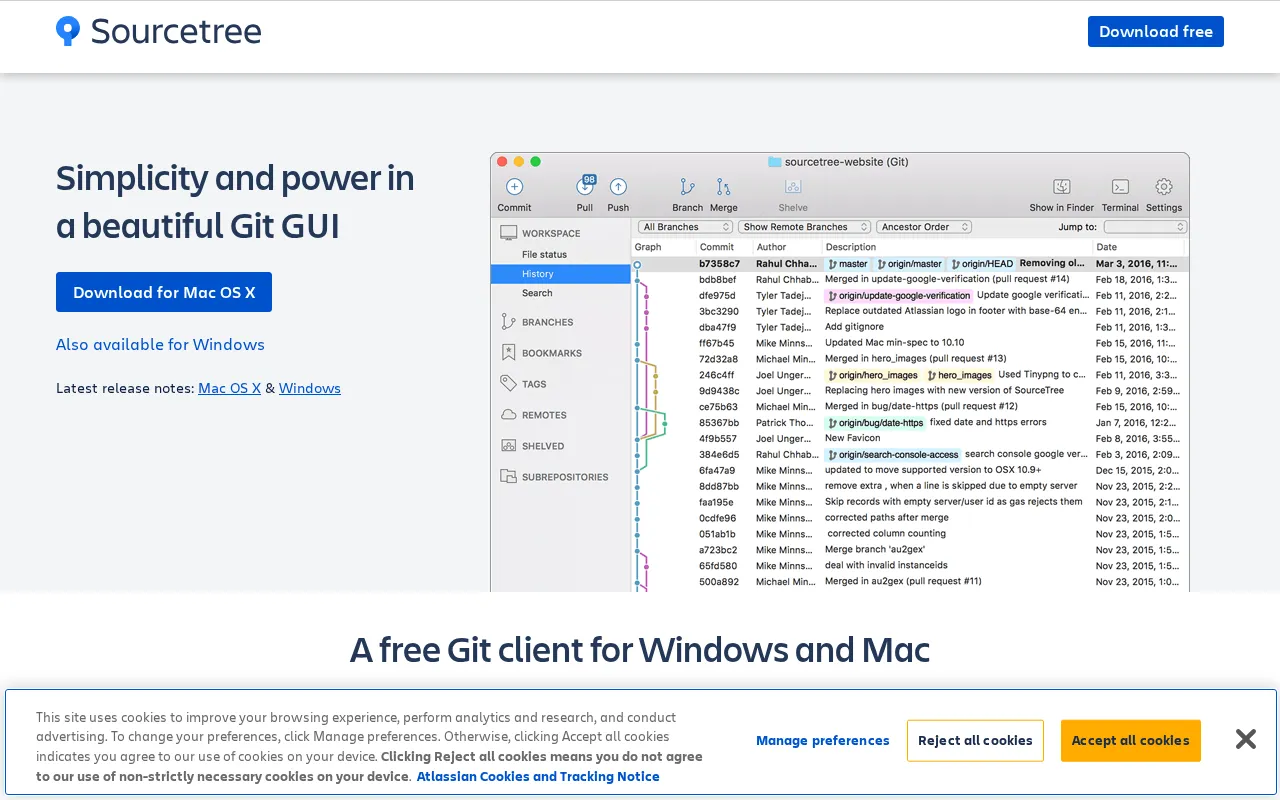Click the Tags icon in the sidebar

pyautogui.click(x=509, y=383)
